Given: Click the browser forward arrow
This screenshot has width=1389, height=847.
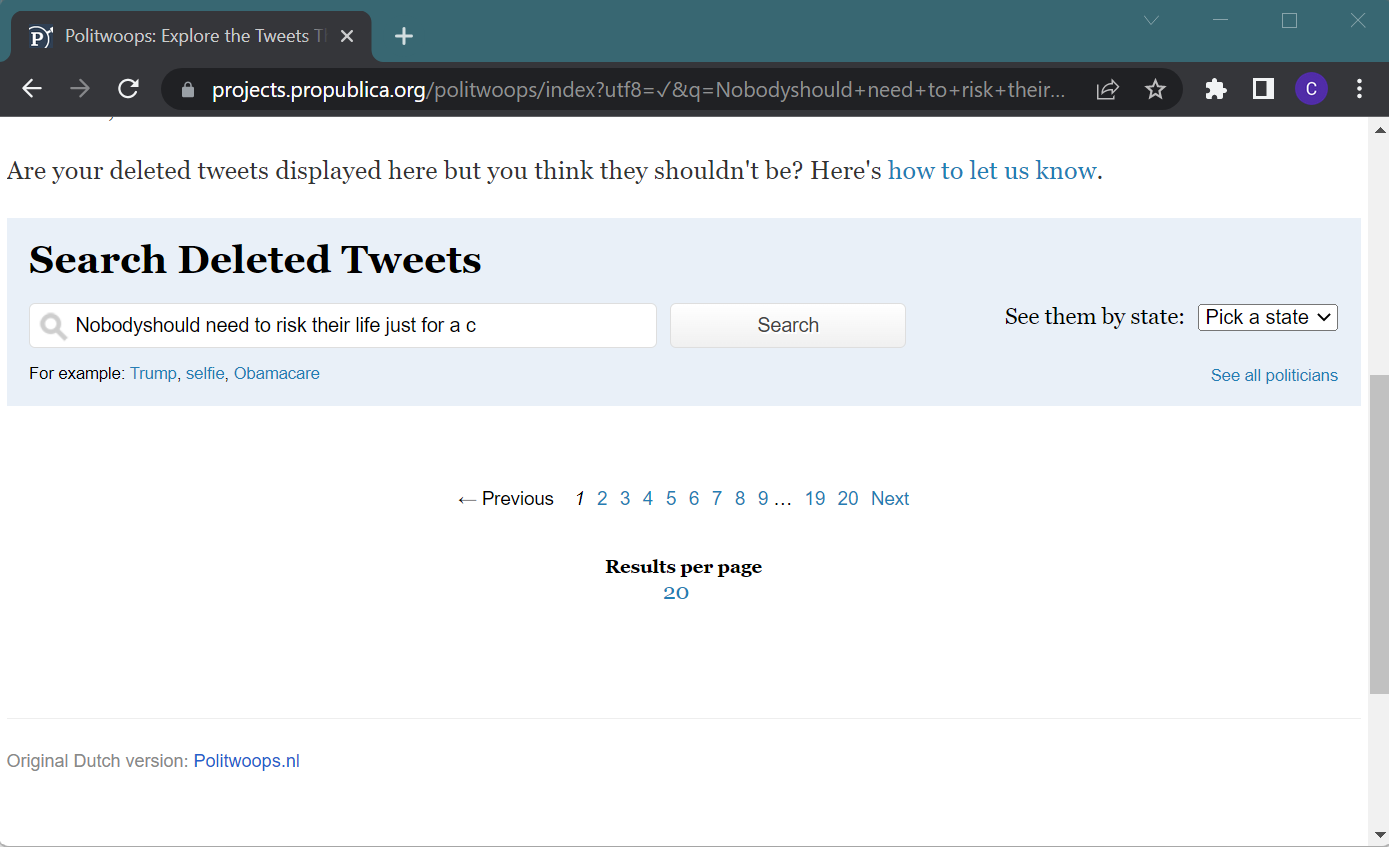Looking at the screenshot, I should click(80, 89).
